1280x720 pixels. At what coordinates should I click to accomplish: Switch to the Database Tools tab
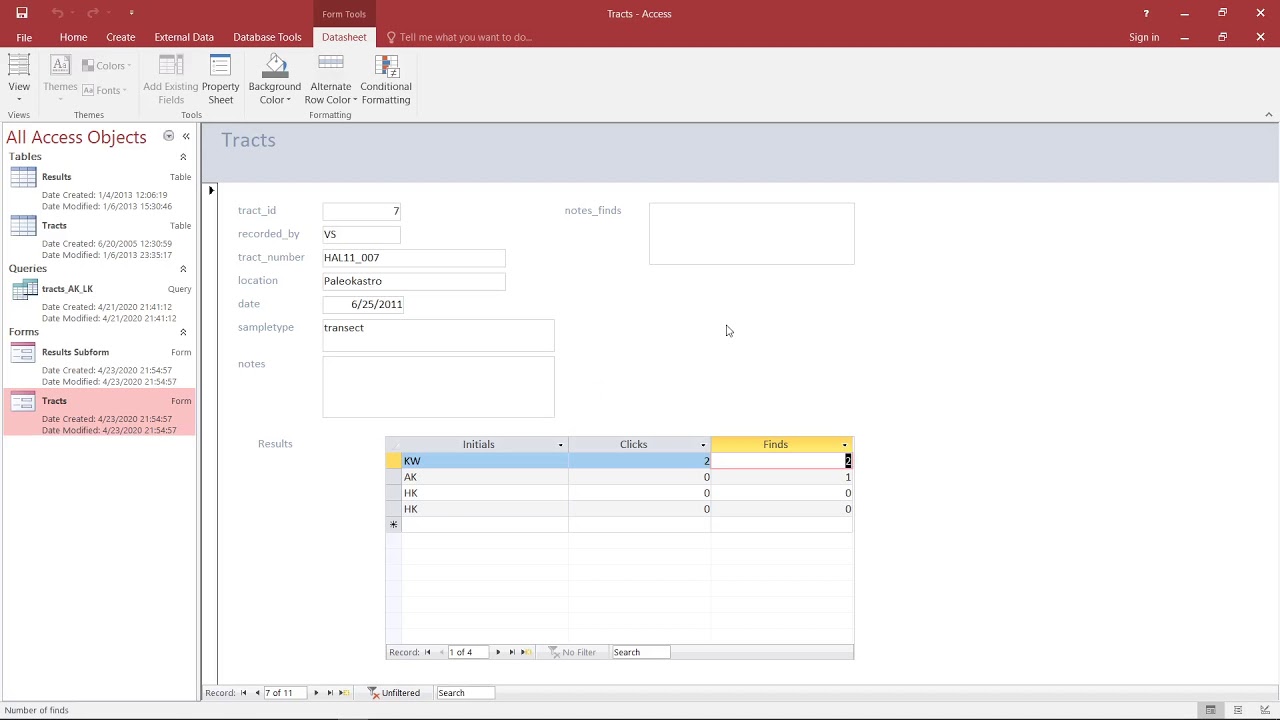267,37
